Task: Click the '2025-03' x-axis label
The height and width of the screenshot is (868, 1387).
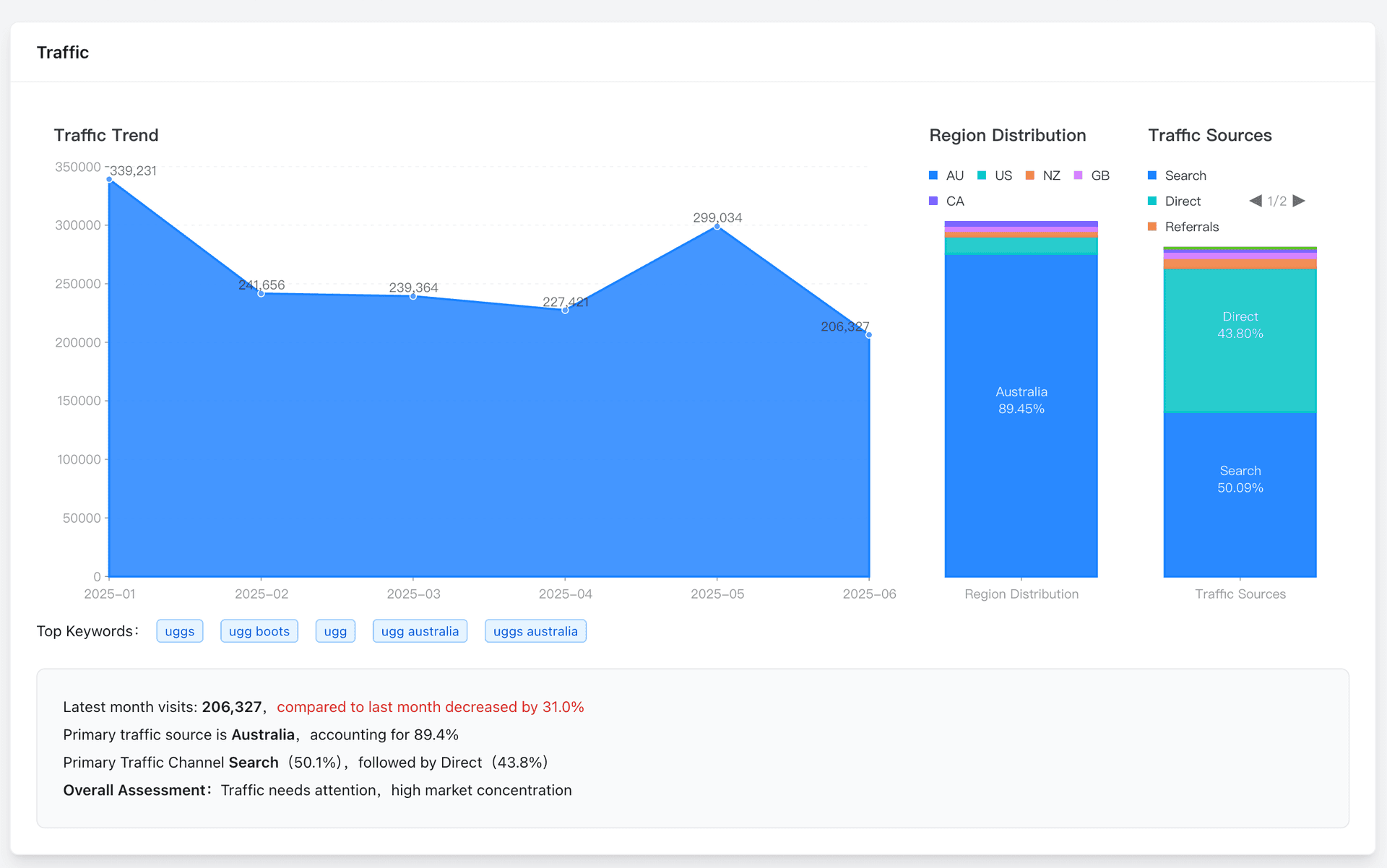Action: (413, 594)
